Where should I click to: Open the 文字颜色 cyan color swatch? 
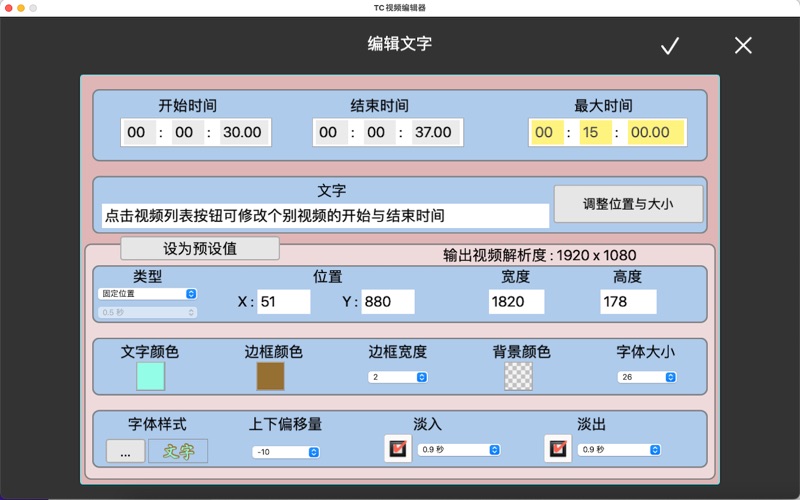click(151, 376)
